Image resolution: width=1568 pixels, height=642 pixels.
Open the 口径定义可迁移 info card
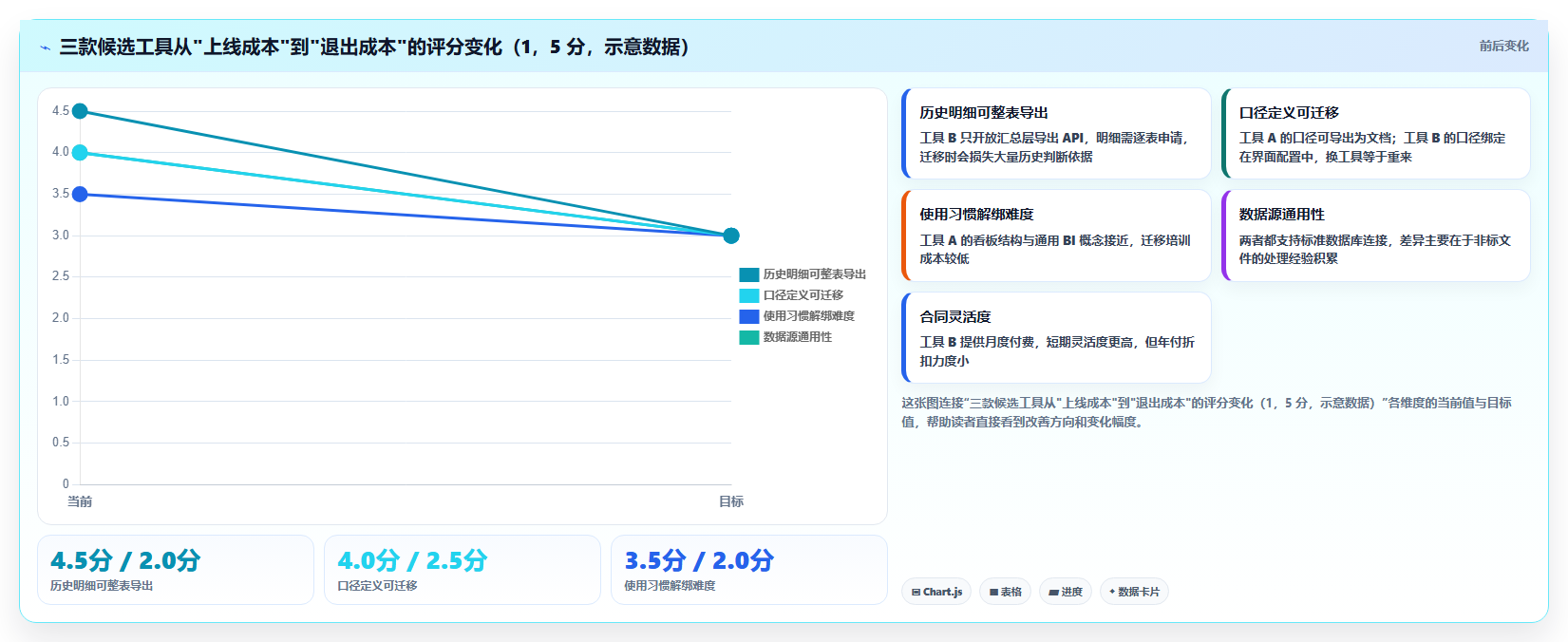[1375, 134]
